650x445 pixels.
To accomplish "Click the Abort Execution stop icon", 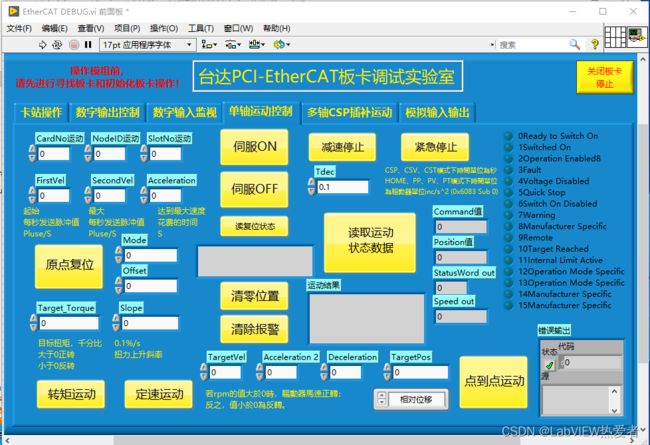I will [74, 44].
